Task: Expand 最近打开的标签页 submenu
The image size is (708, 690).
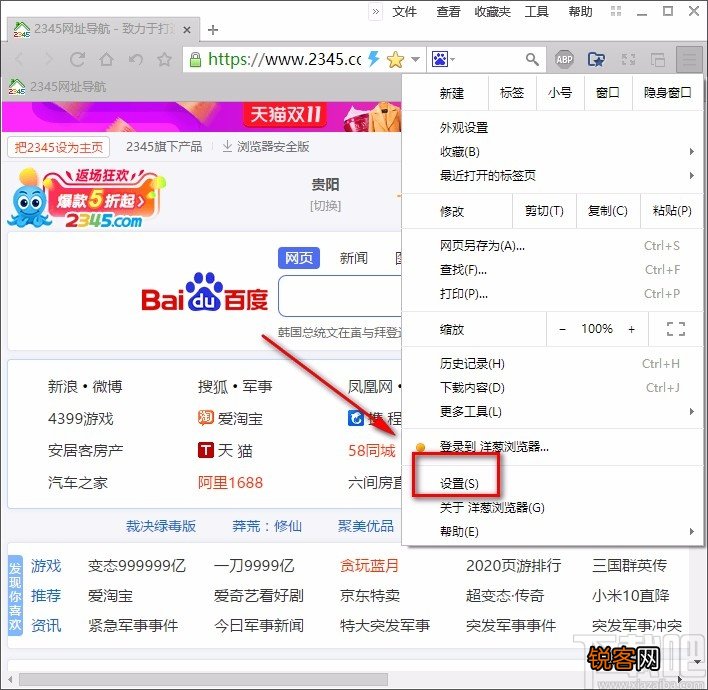Action: pos(691,176)
